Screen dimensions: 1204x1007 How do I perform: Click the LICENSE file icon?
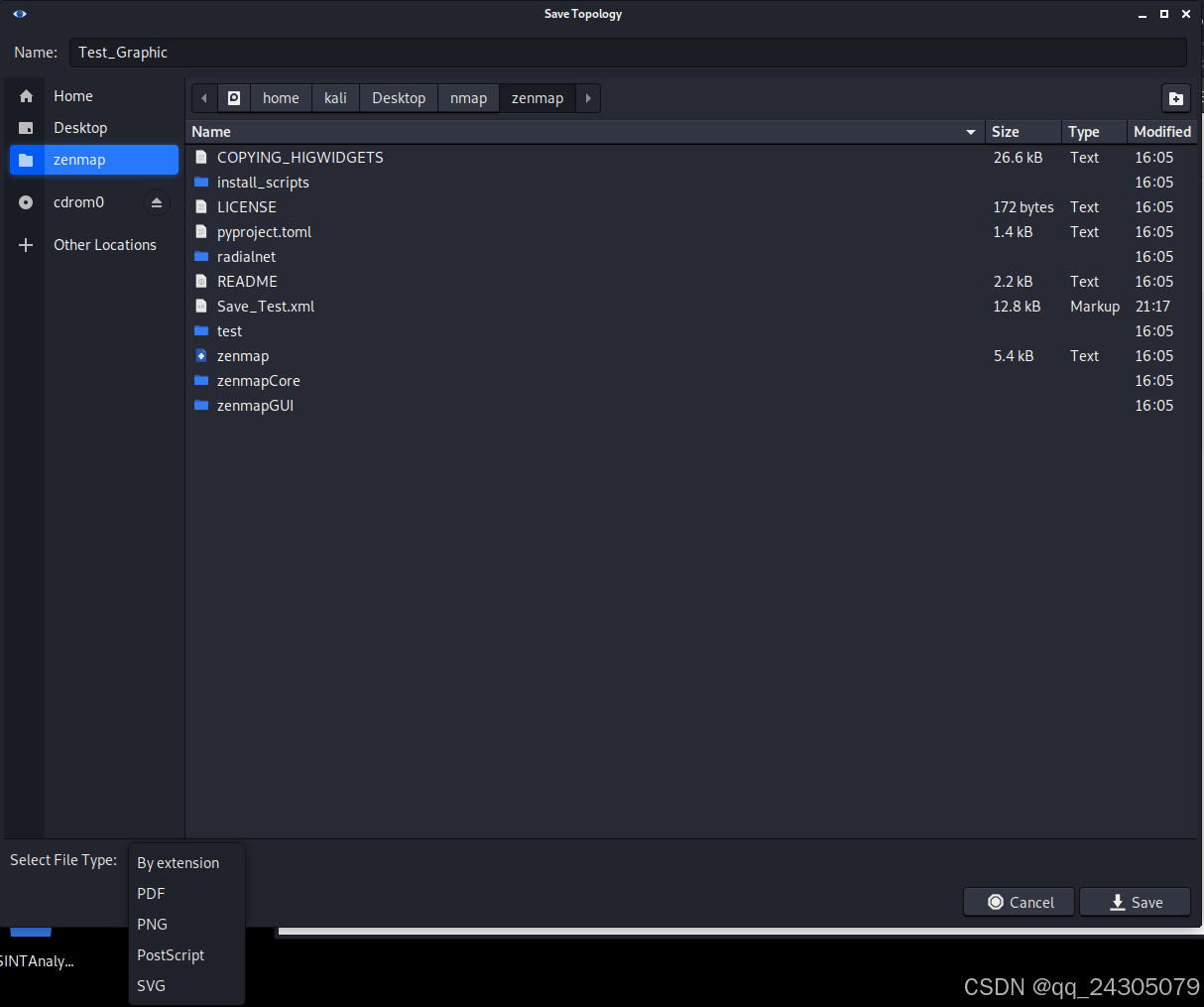[x=201, y=206]
